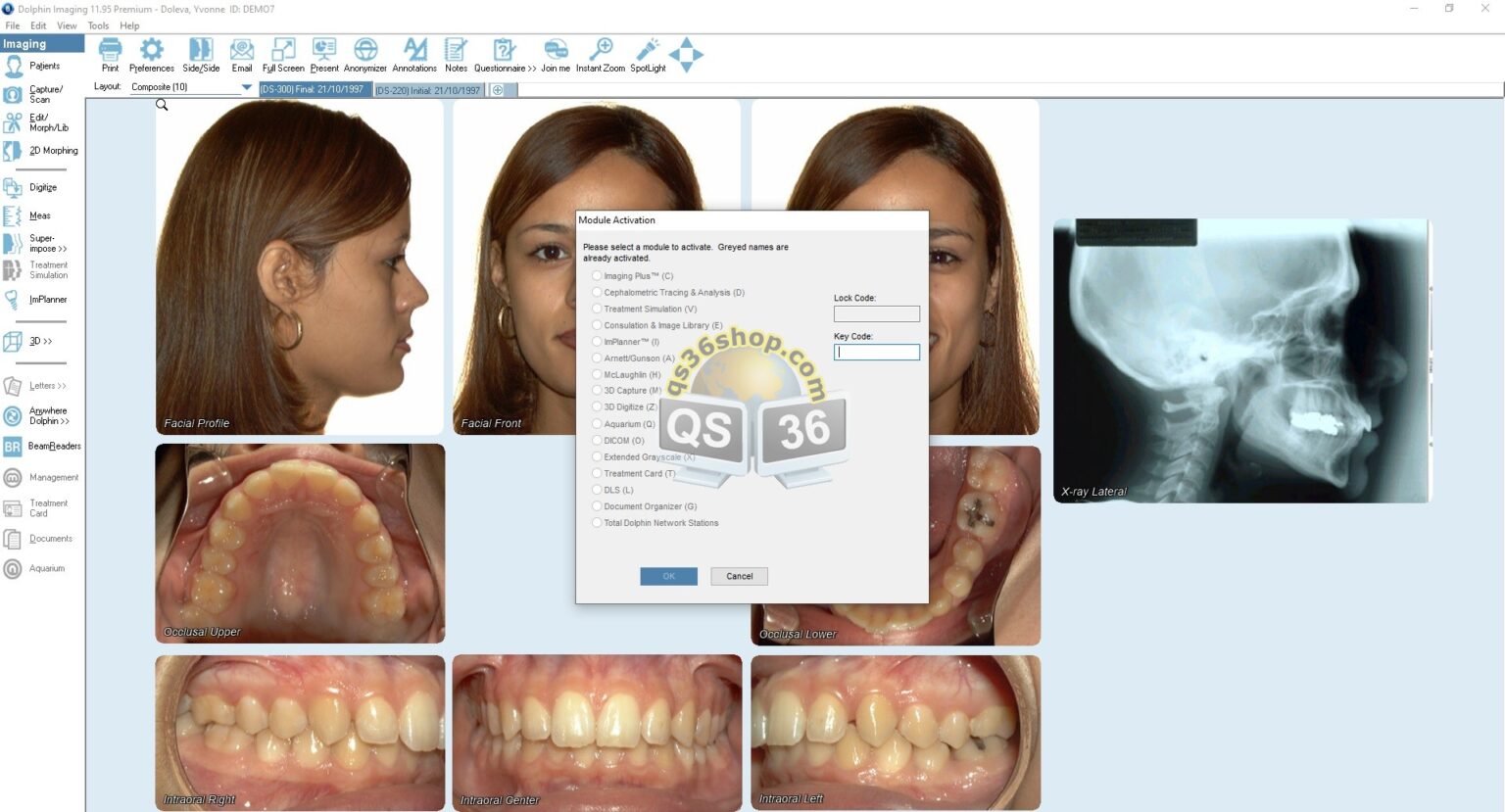Open the Help menu
Screen dimensions: 1505x812
click(x=129, y=25)
